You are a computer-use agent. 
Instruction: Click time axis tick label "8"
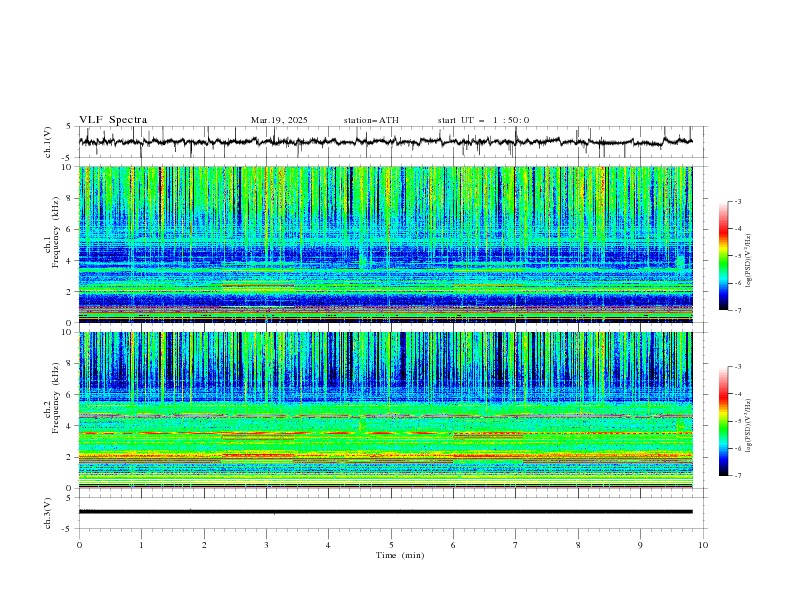point(578,545)
